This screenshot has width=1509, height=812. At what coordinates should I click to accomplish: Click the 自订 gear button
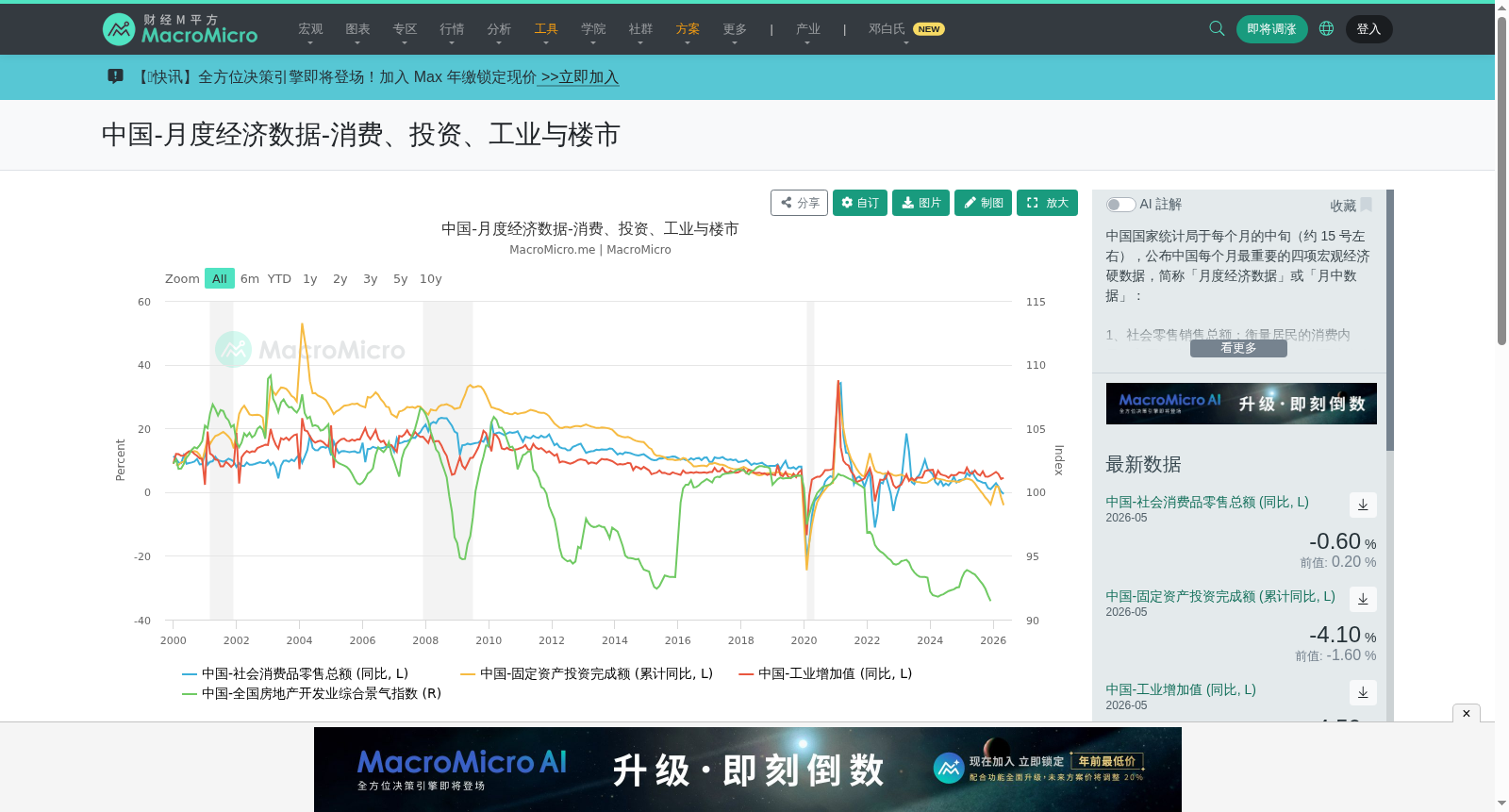tap(859, 203)
